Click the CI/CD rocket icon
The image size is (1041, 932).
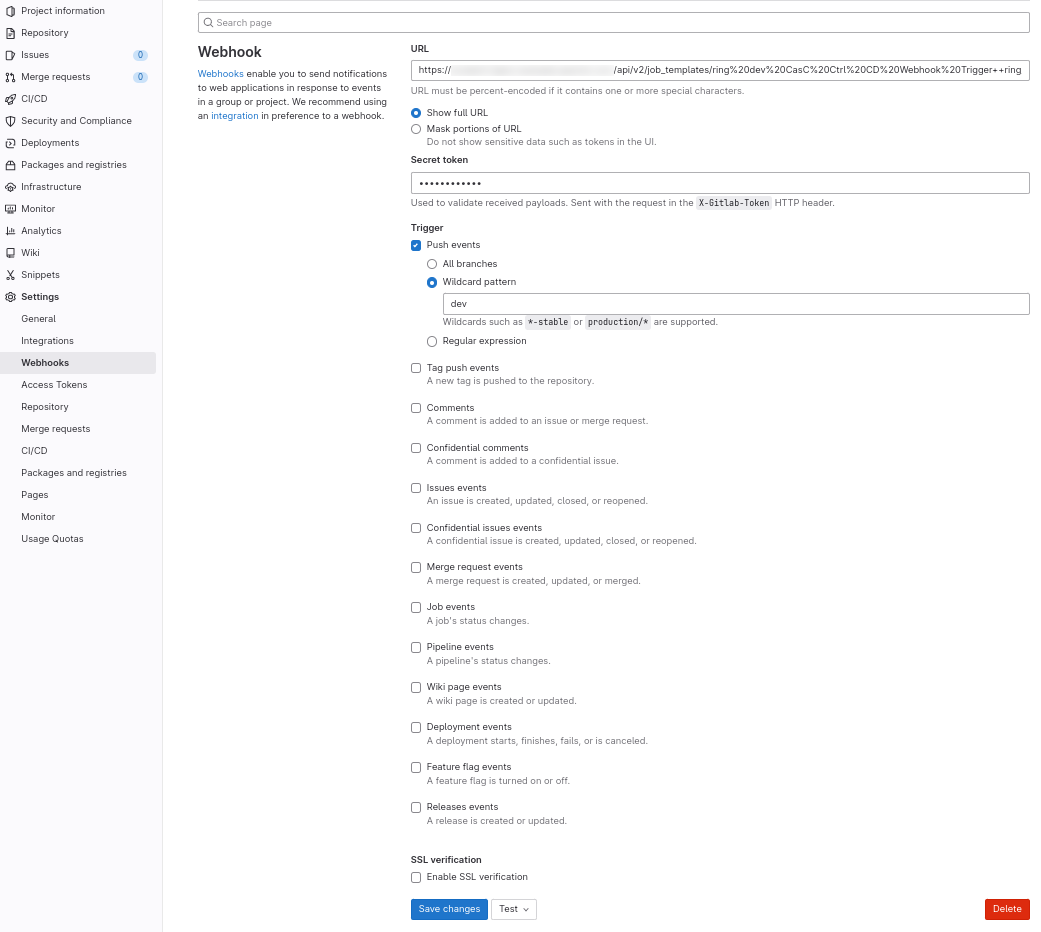[10, 99]
